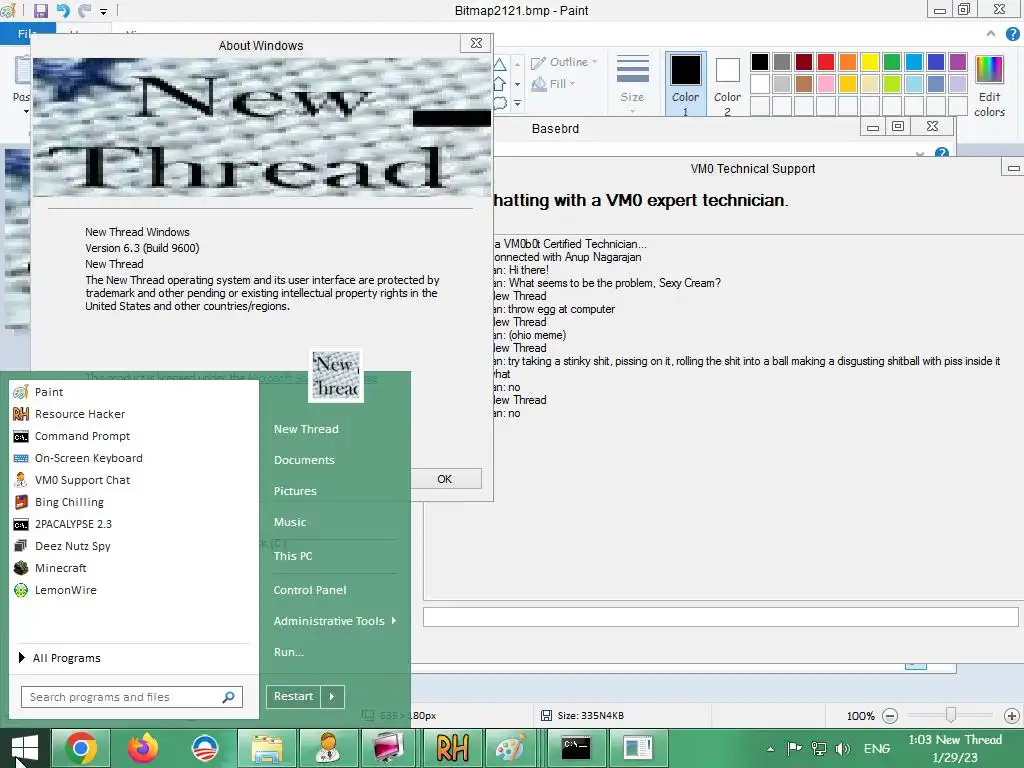The width and height of the screenshot is (1024, 768).
Task: Click the VM0 chat message input field
Action: [721, 616]
